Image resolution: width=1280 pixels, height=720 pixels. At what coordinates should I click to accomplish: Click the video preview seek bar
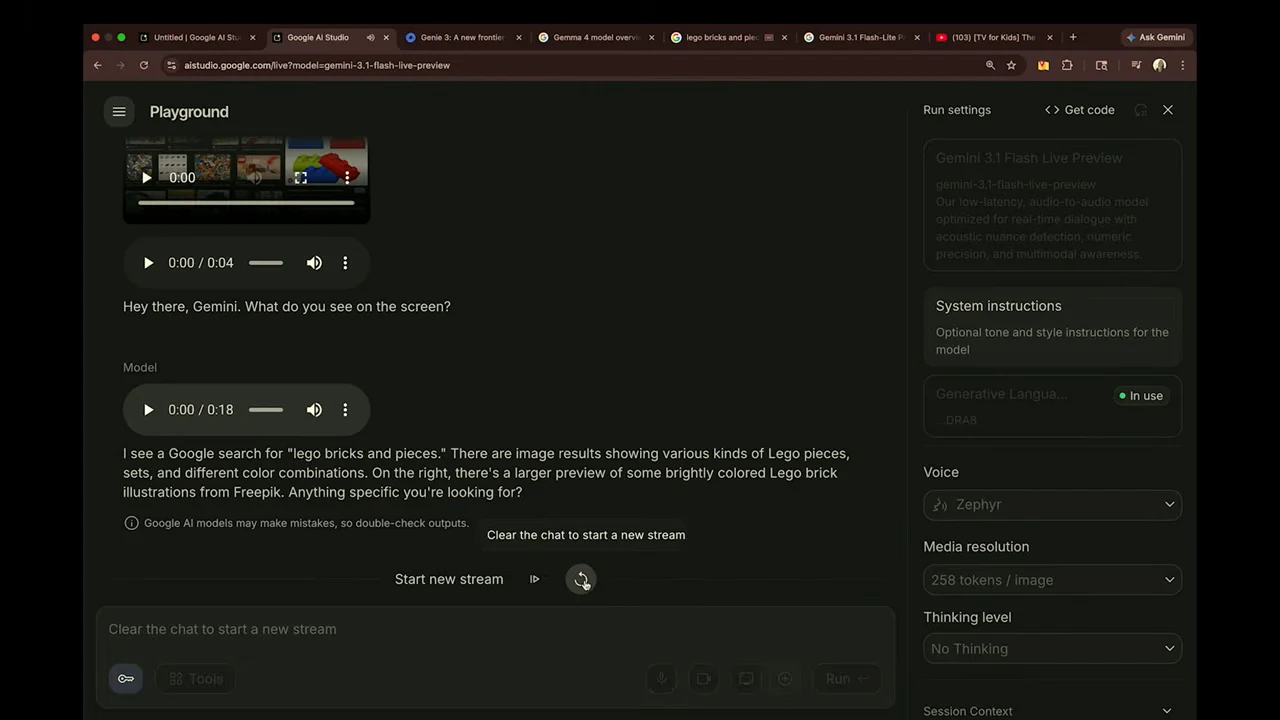pyautogui.click(x=246, y=203)
